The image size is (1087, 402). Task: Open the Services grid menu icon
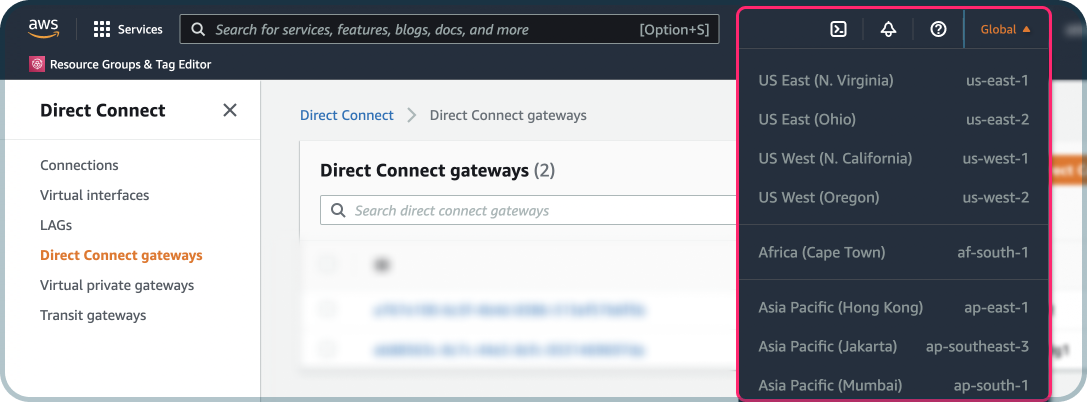(102, 29)
